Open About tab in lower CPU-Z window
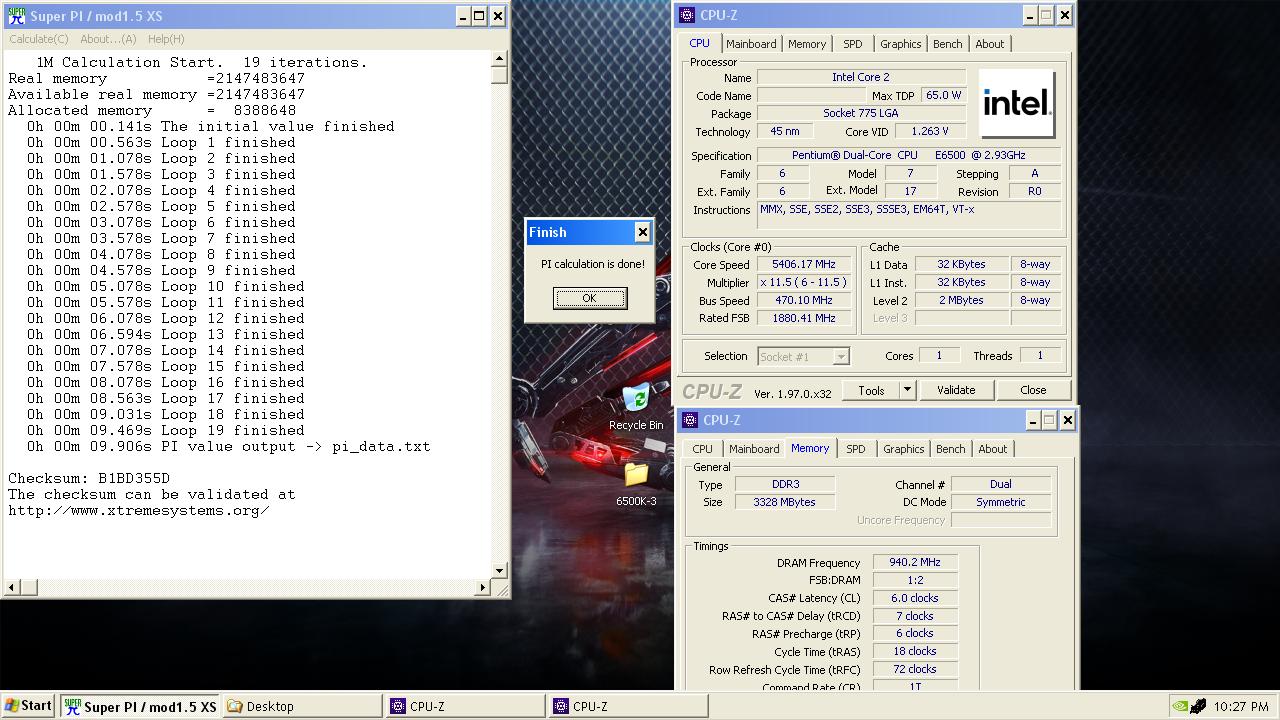 point(992,449)
